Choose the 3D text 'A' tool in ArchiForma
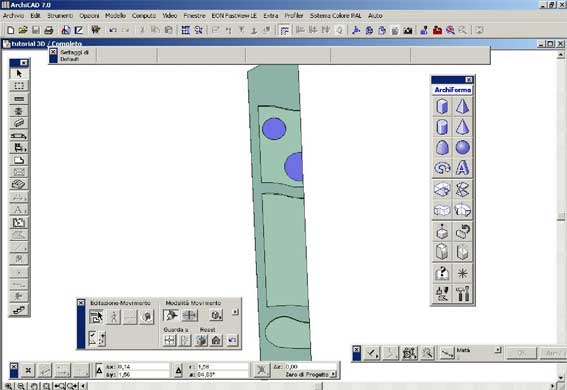 pos(462,168)
